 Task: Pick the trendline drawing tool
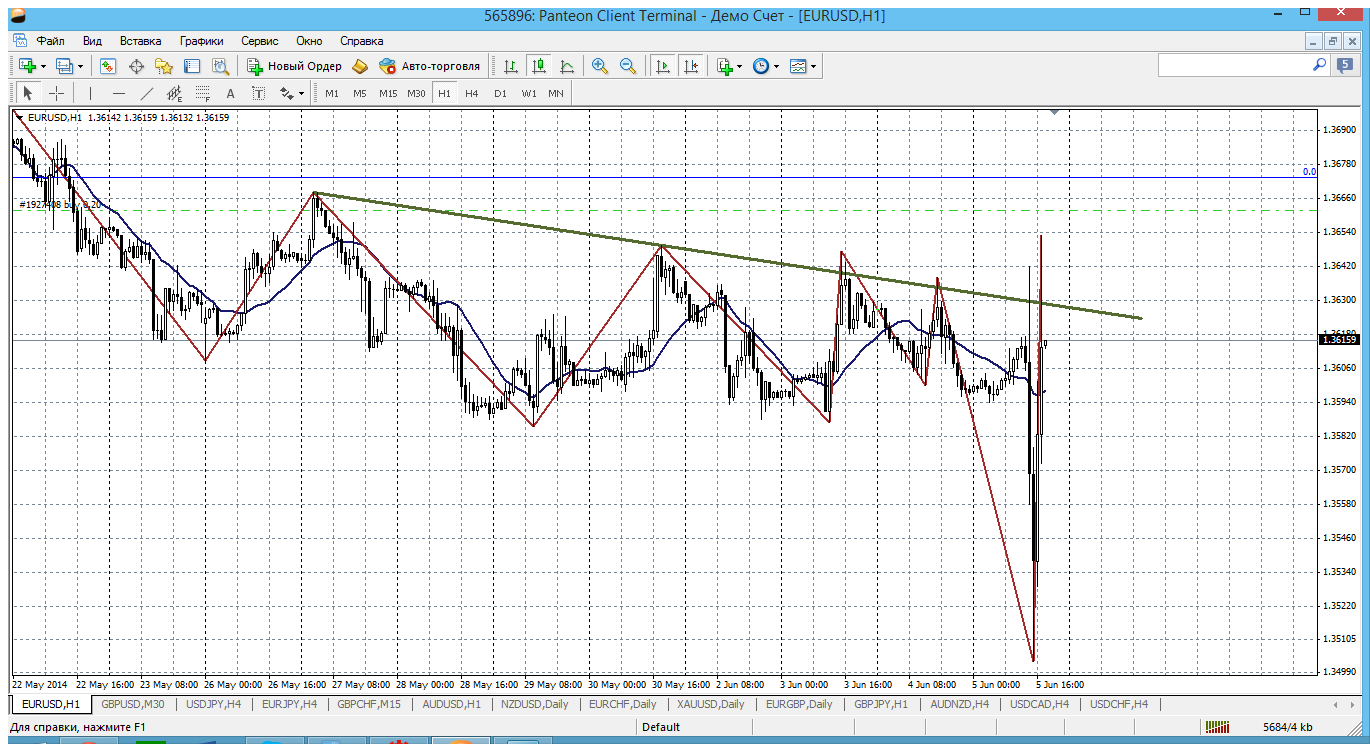click(x=147, y=93)
